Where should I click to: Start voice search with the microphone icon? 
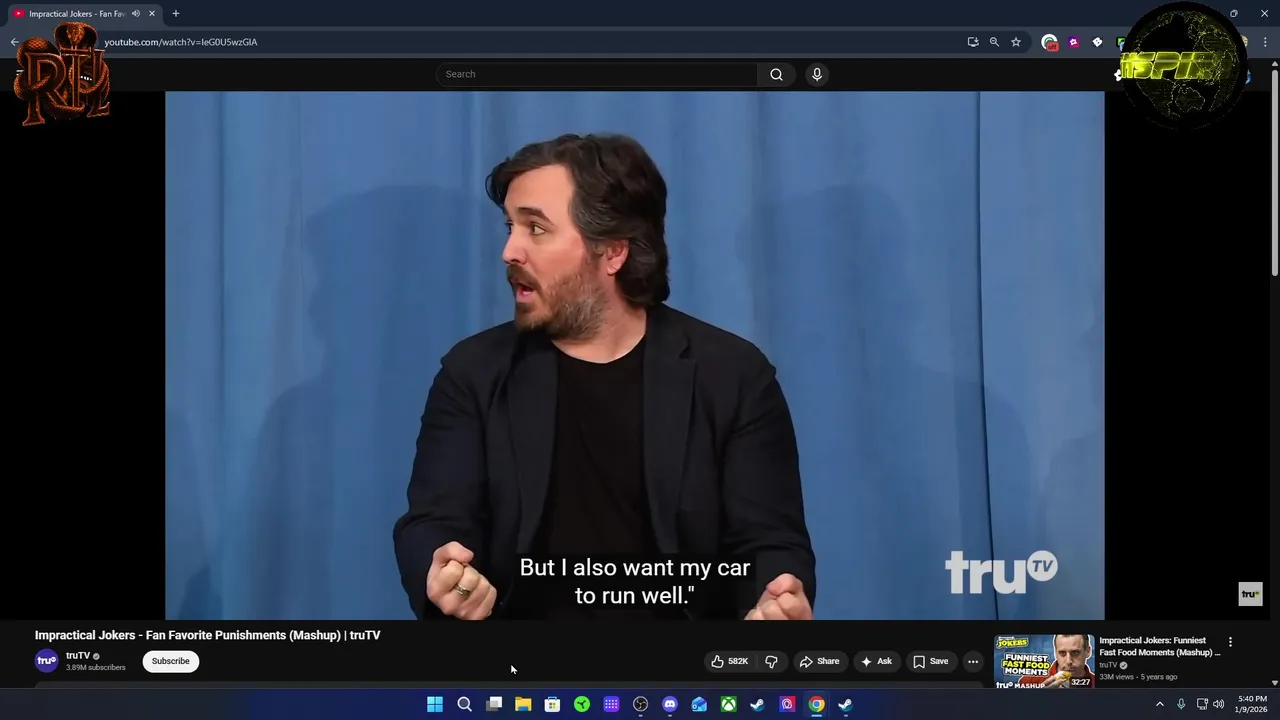coord(817,74)
